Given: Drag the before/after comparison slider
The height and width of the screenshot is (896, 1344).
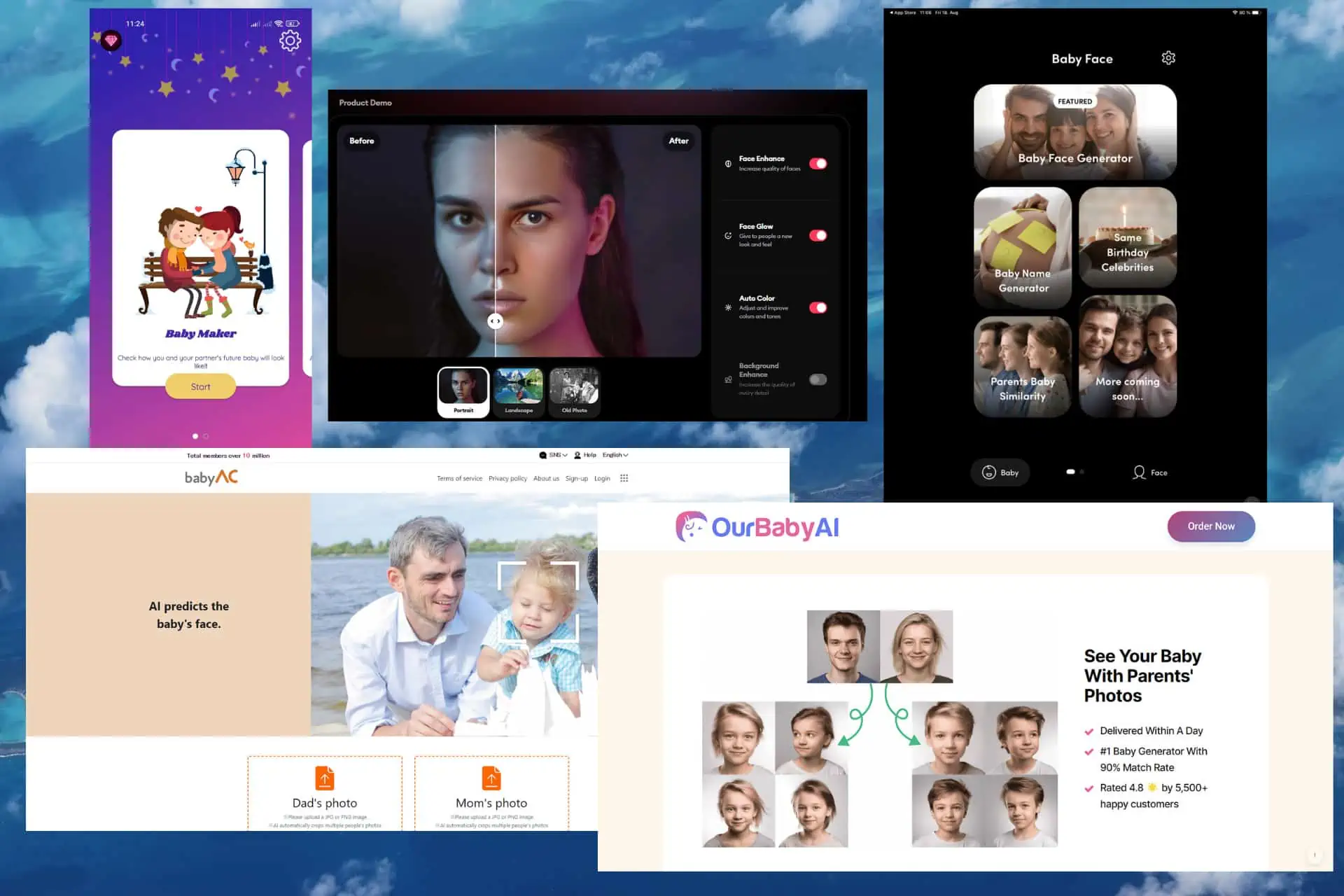Looking at the screenshot, I should pyautogui.click(x=496, y=320).
